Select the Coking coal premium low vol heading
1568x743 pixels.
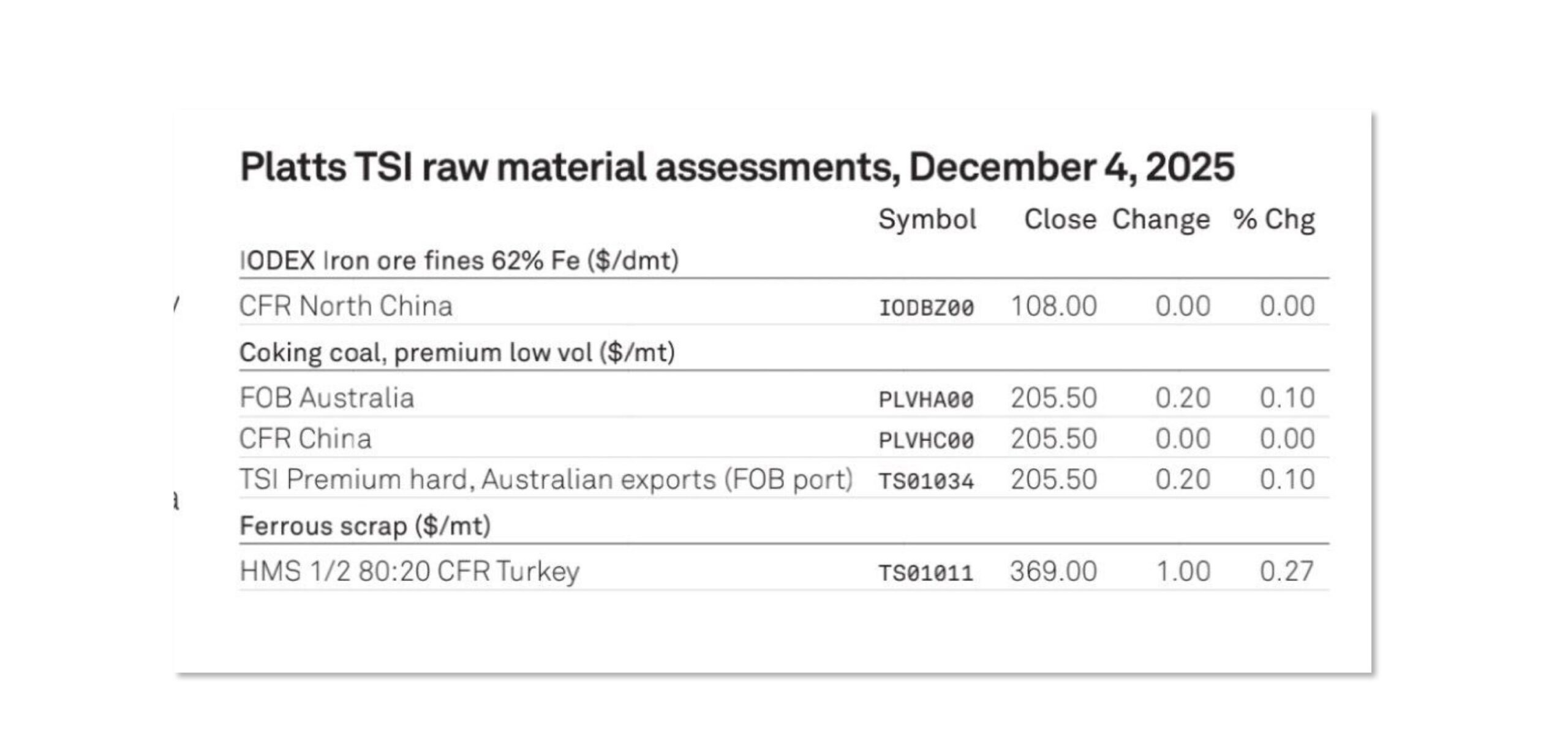(x=457, y=353)
